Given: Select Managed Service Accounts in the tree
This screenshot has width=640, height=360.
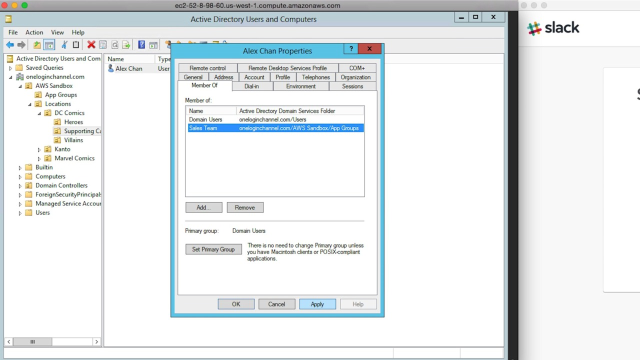Looking at the screenshot, I should (68, 204).
